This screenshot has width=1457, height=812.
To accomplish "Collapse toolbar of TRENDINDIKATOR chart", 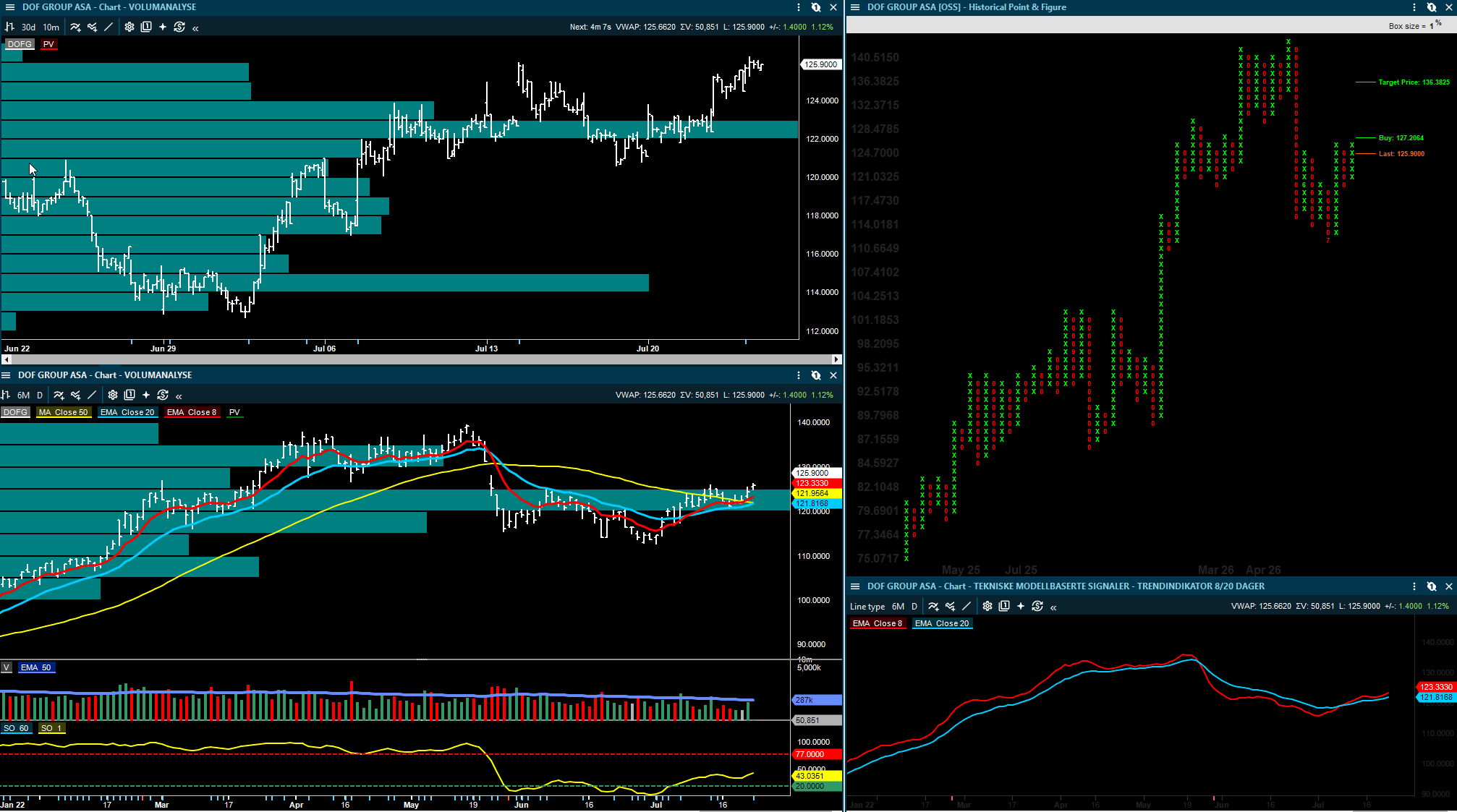I will click(x=1053, y=607).
